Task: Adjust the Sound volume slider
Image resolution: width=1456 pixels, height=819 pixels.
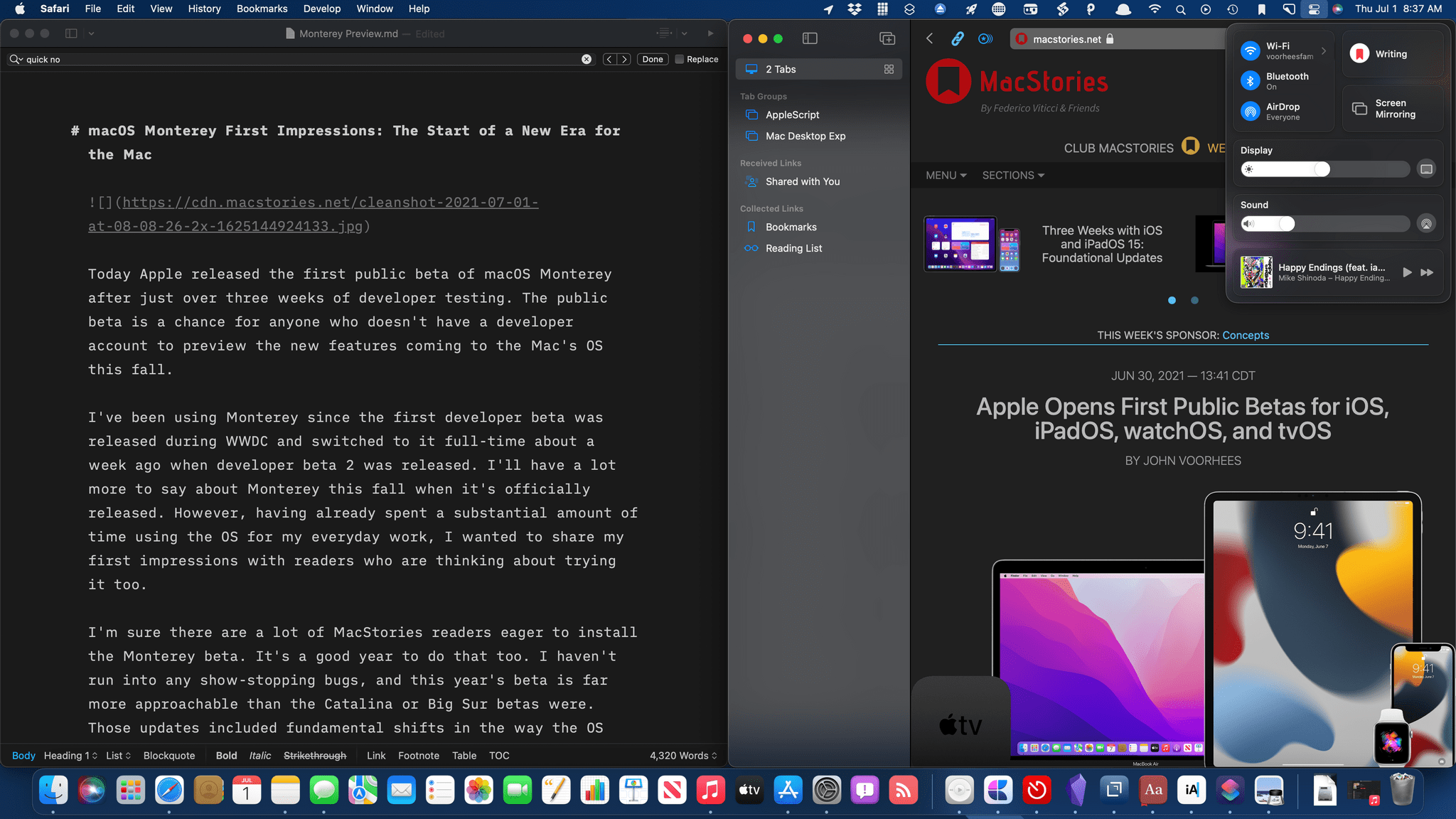Action: point(1324,224)
